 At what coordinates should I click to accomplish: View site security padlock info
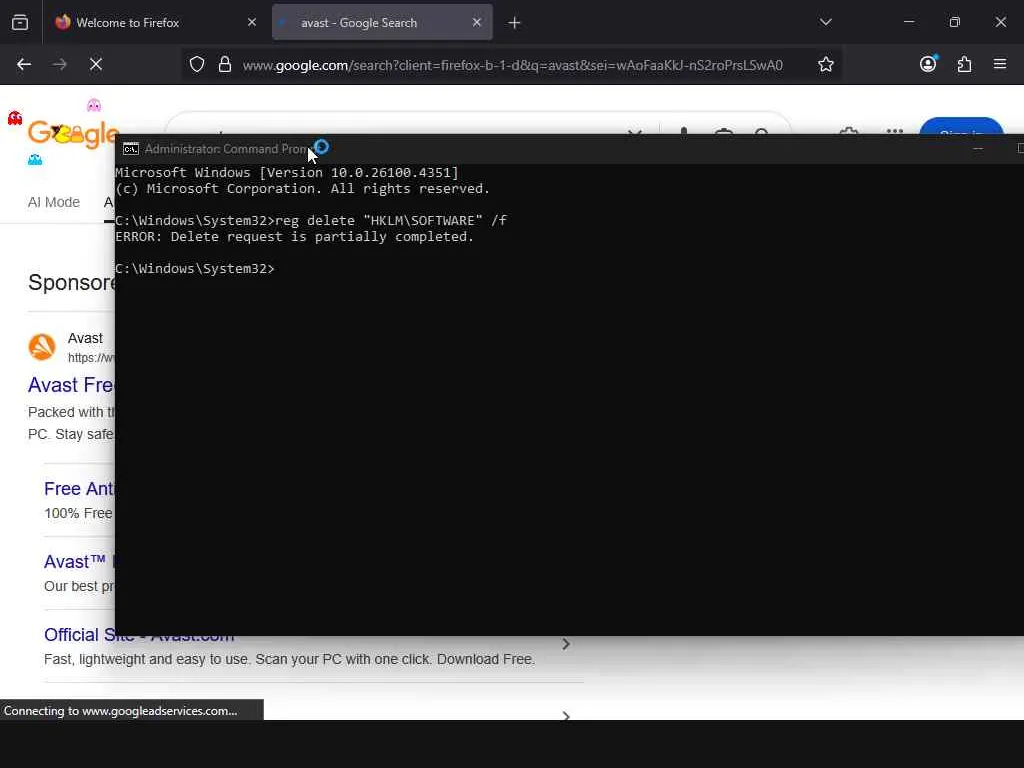pyautogui.click(x=225, y=64)
